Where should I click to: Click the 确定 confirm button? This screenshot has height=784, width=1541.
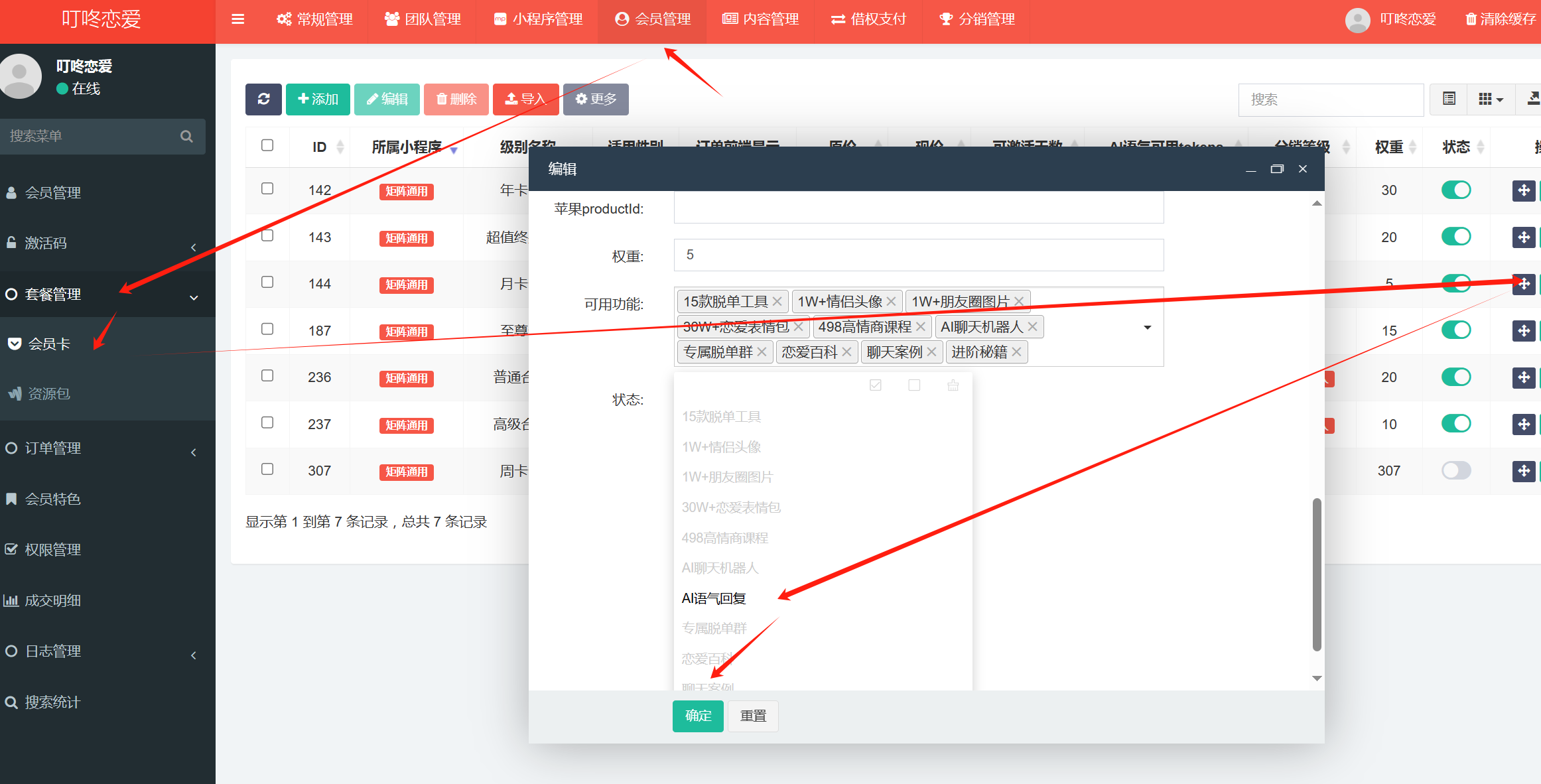point(698,716)
